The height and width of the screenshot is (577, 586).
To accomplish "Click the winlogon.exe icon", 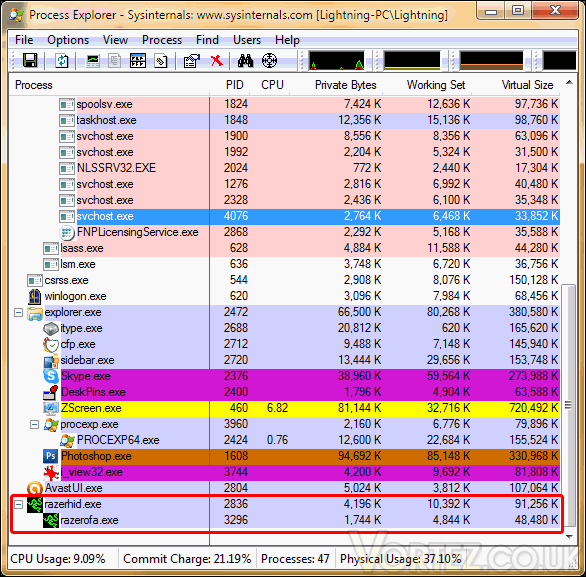I will pyautogui.click(x=35, y=296).
